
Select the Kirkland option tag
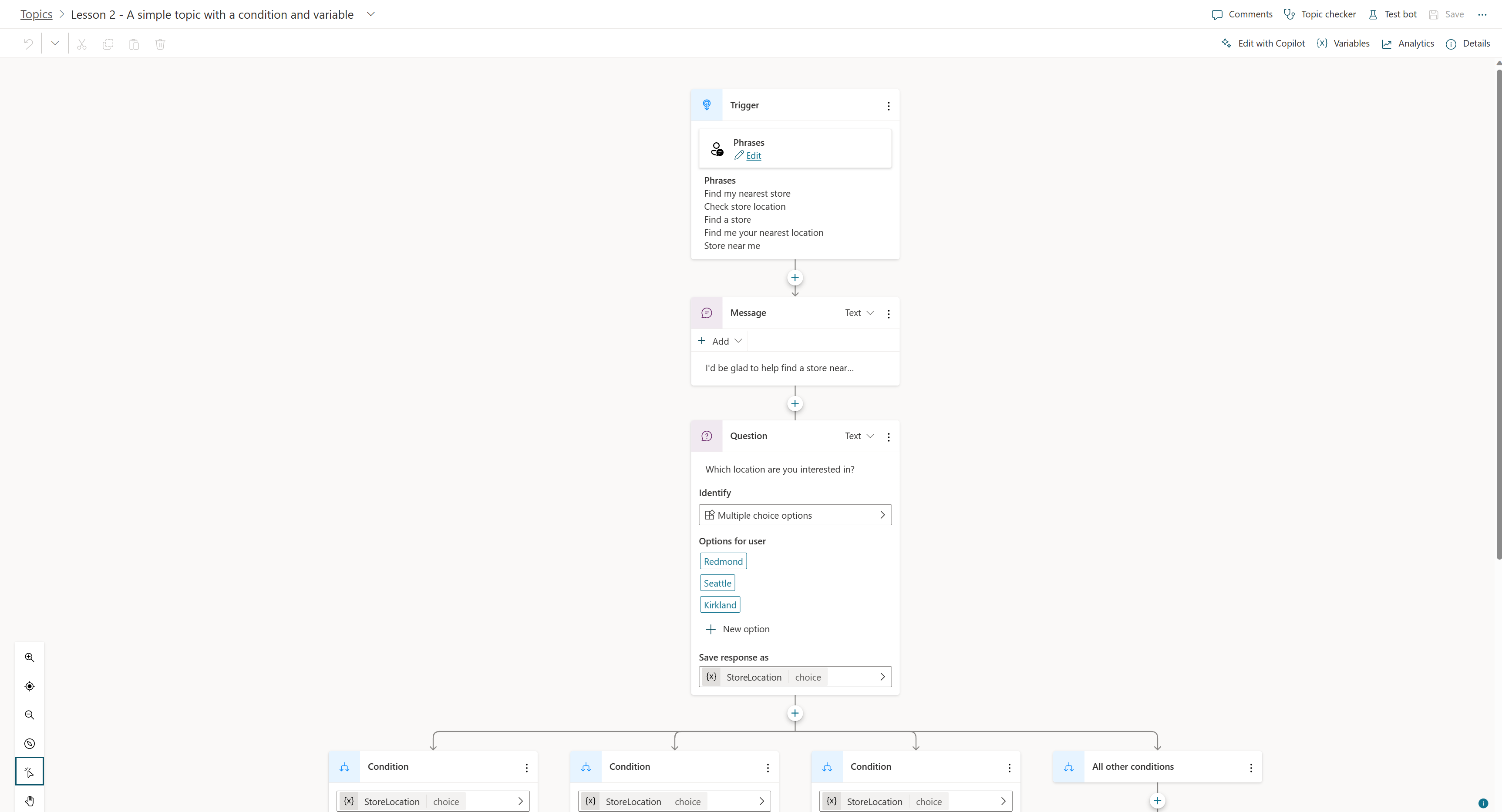720,604
